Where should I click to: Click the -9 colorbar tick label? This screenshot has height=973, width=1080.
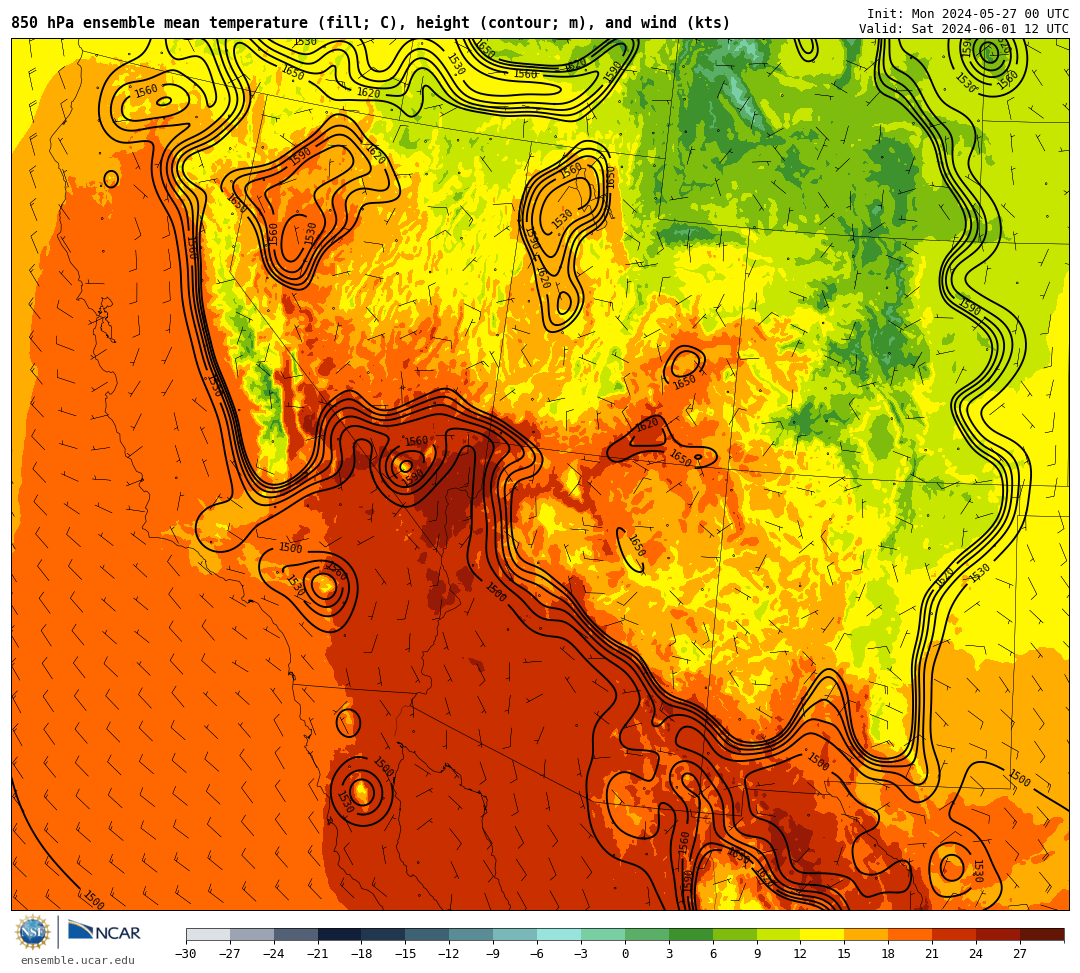[x=492, y=954]
